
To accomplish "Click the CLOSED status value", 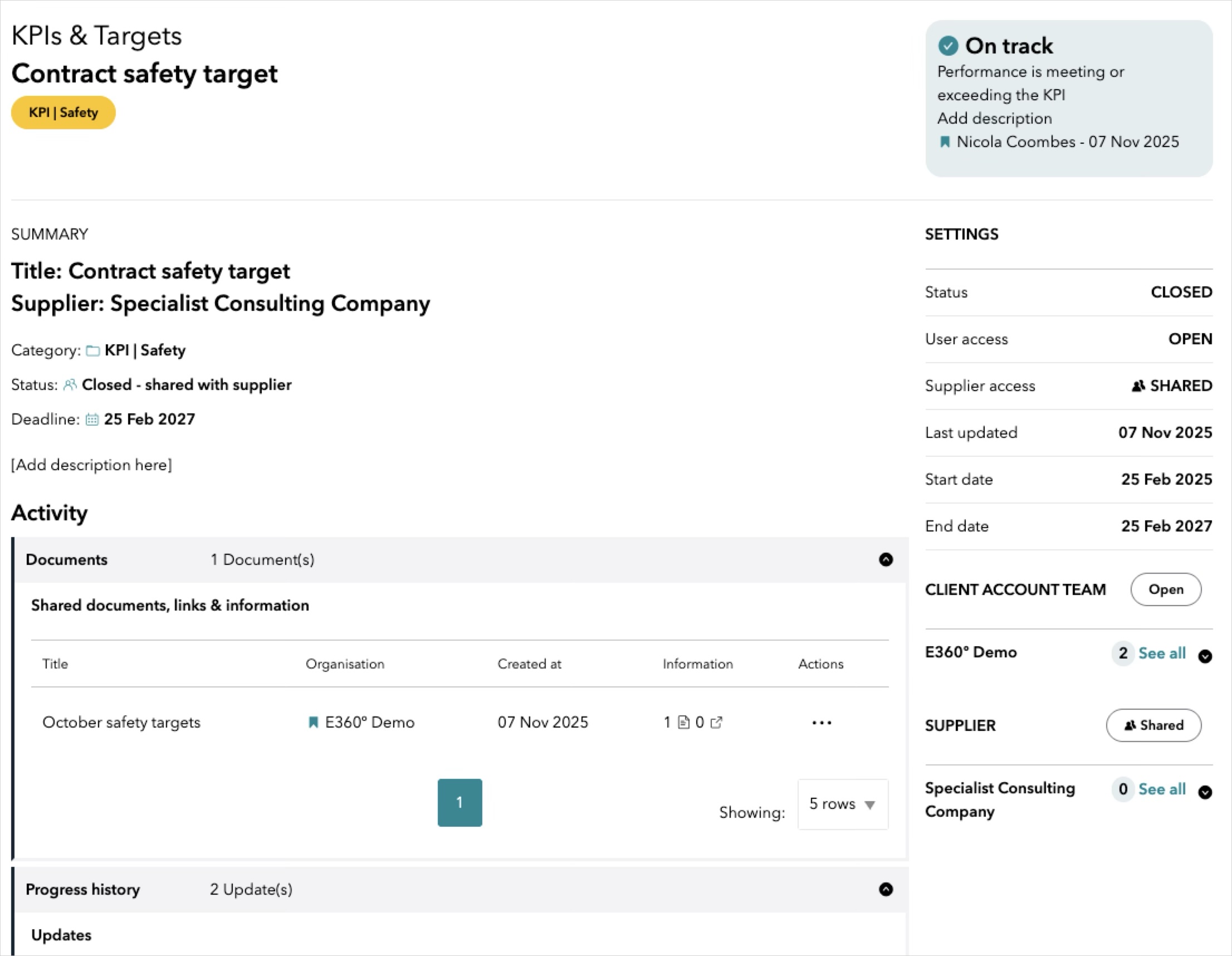I will (x=1181, y=292).
